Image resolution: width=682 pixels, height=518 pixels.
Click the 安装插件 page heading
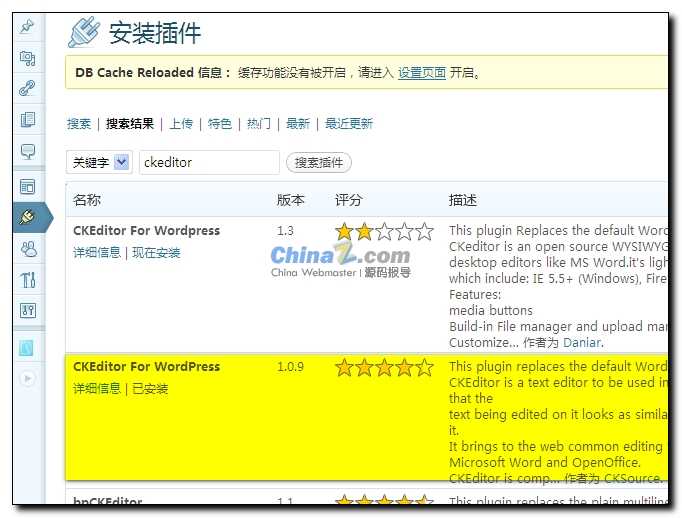(155, 33)
